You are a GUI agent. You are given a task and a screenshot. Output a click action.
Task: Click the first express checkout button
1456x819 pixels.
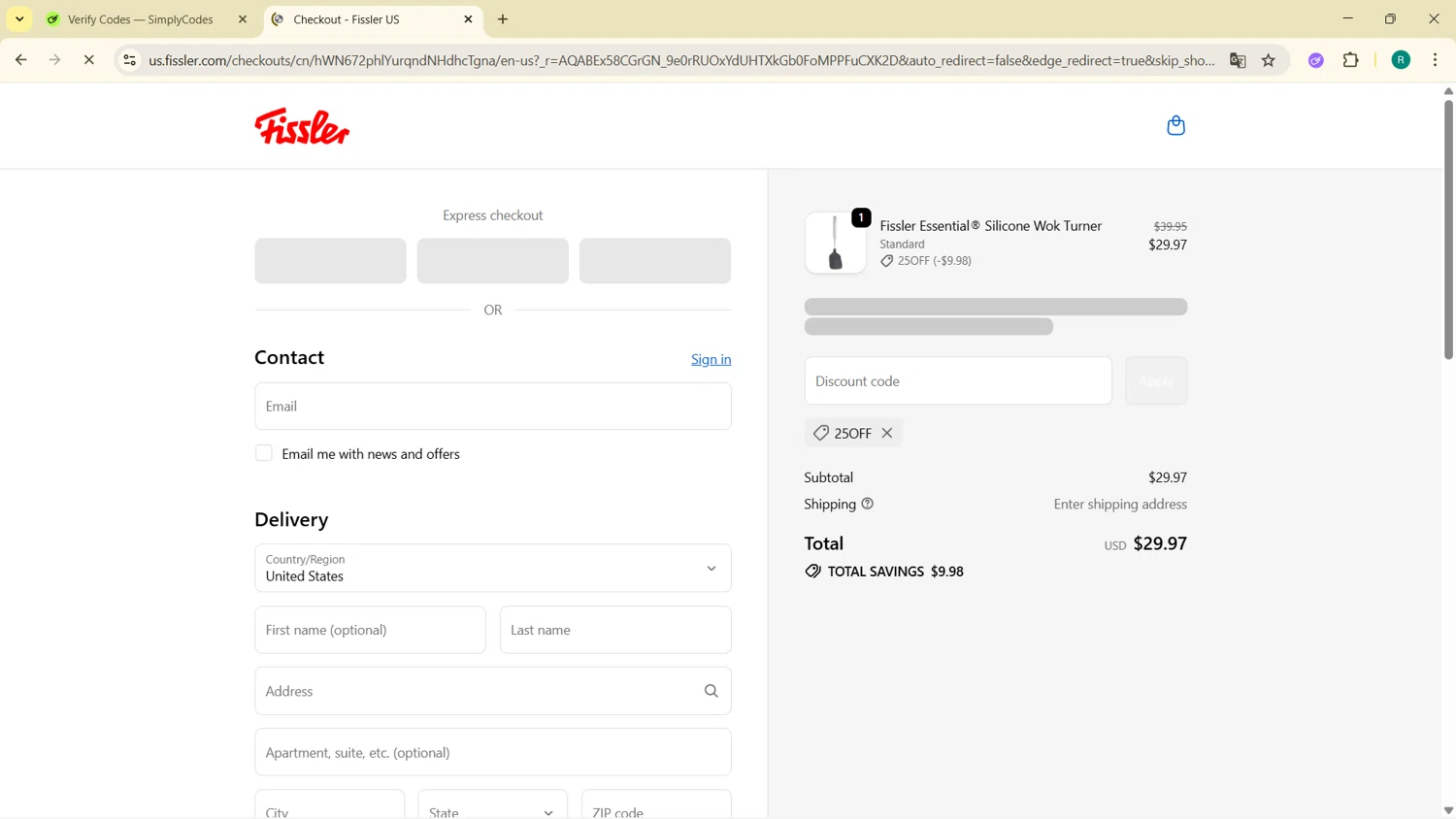(330, 261)
